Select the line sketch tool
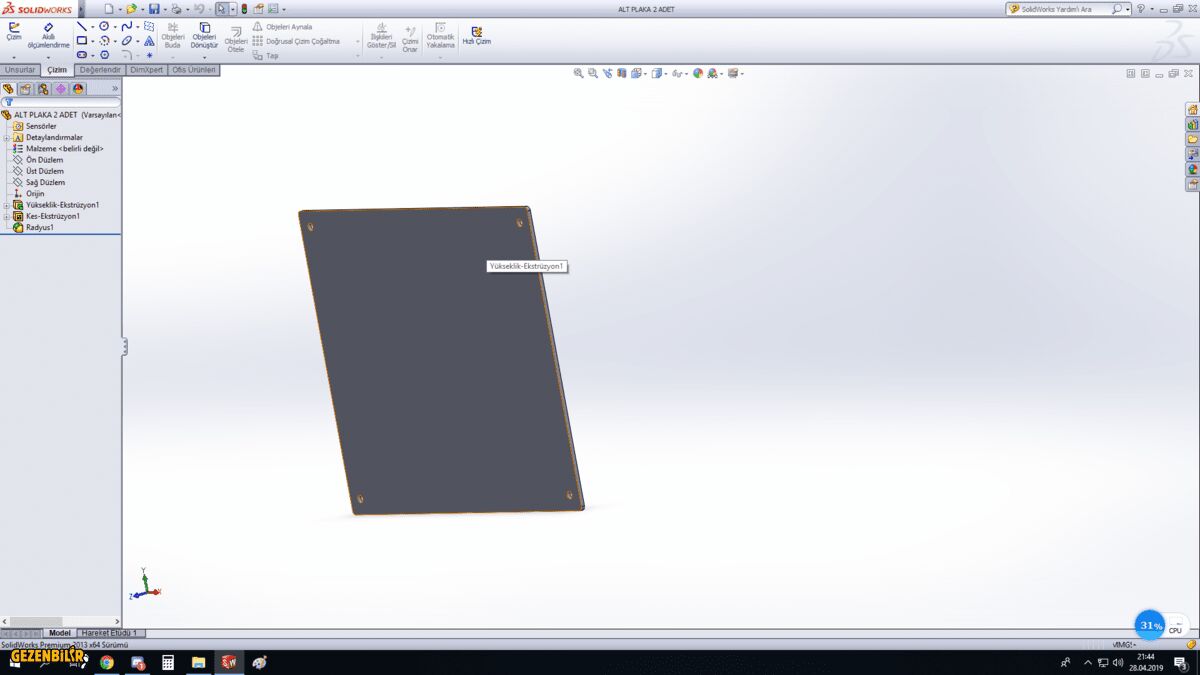The height and width of the screenshot is (675, 1200). click(82, 26)
